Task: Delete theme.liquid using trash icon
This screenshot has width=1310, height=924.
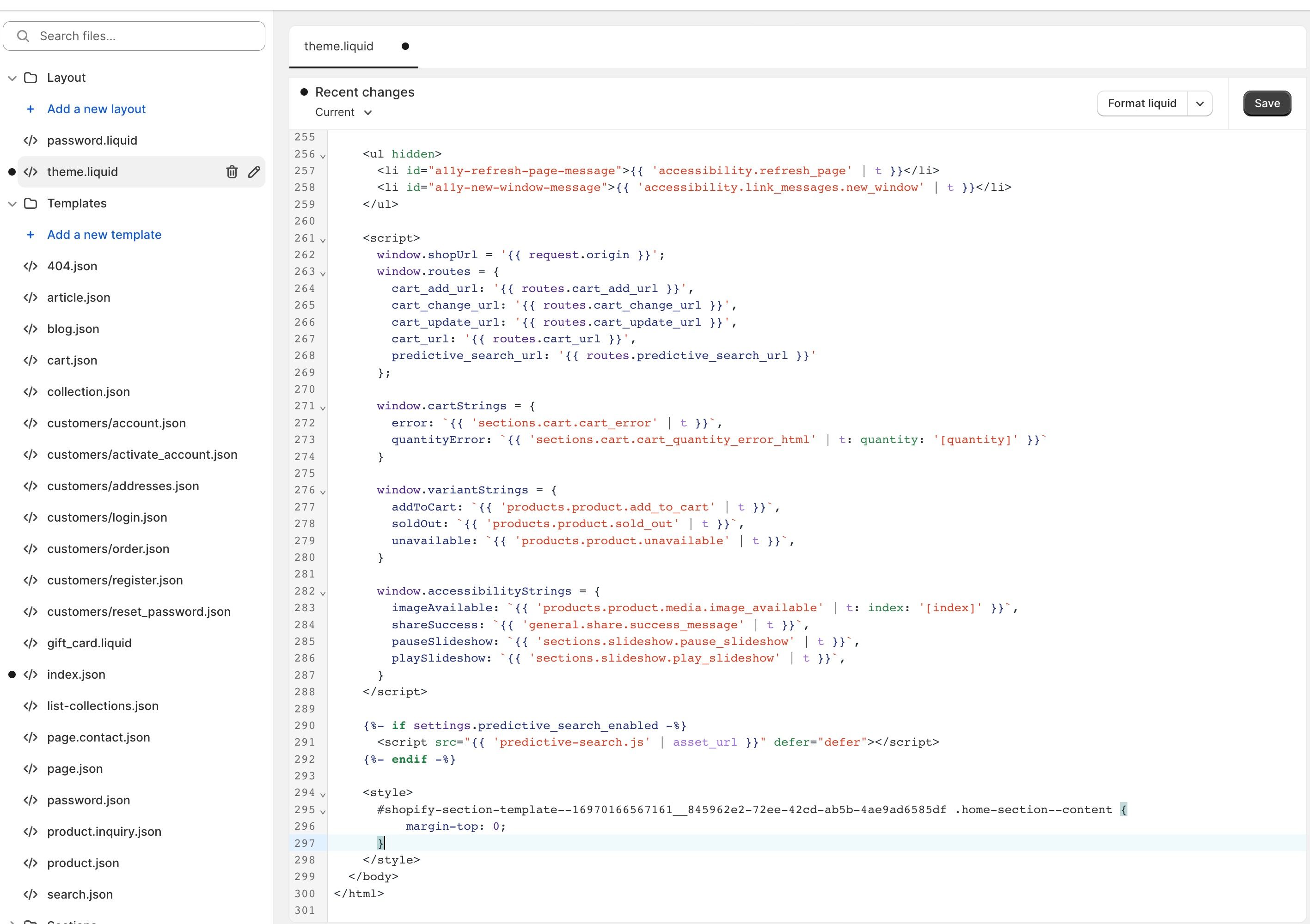Action: tap(232, 172)
